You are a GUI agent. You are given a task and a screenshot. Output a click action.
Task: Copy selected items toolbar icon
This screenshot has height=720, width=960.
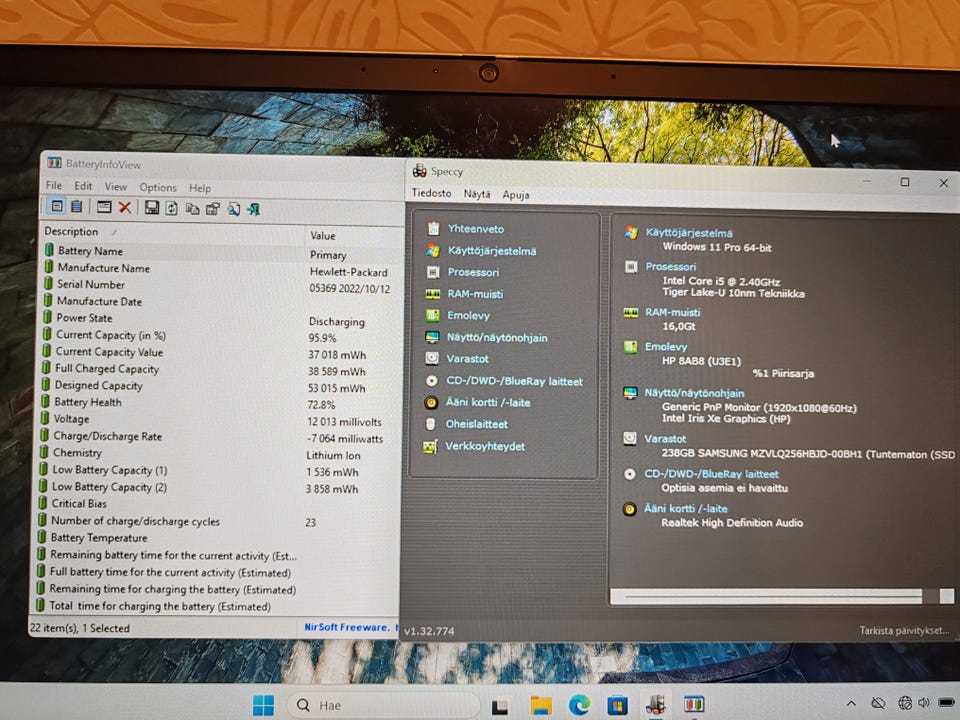192,209
